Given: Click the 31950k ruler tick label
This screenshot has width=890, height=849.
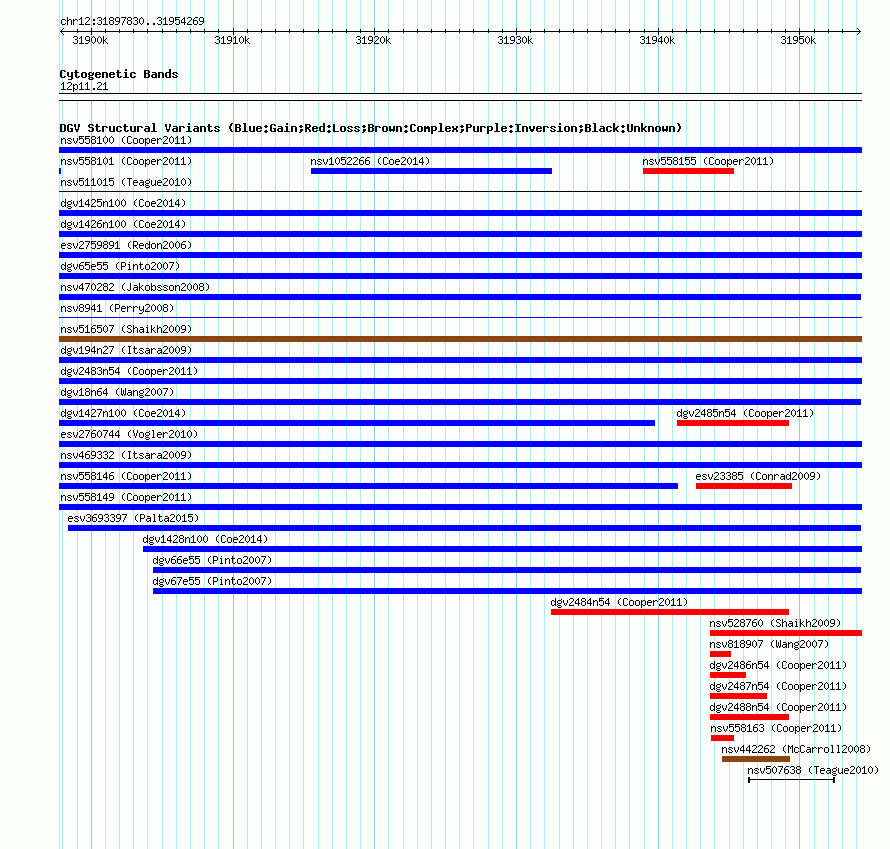Looking at the screenshot, I should point(798,40).
